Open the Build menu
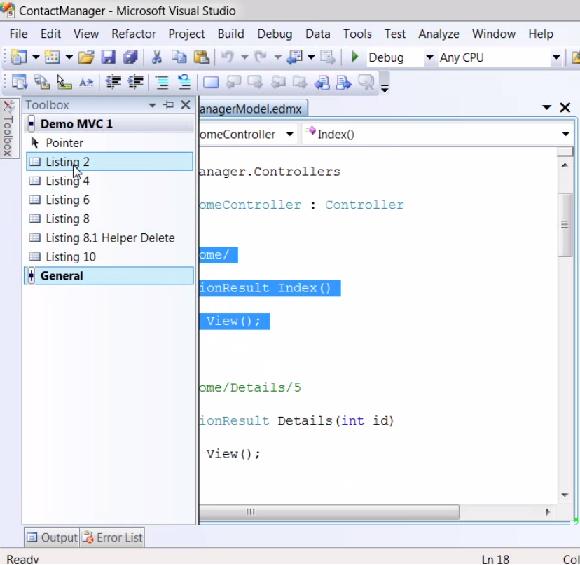Viewport: 580px width, 565px height. pos(231,34)
